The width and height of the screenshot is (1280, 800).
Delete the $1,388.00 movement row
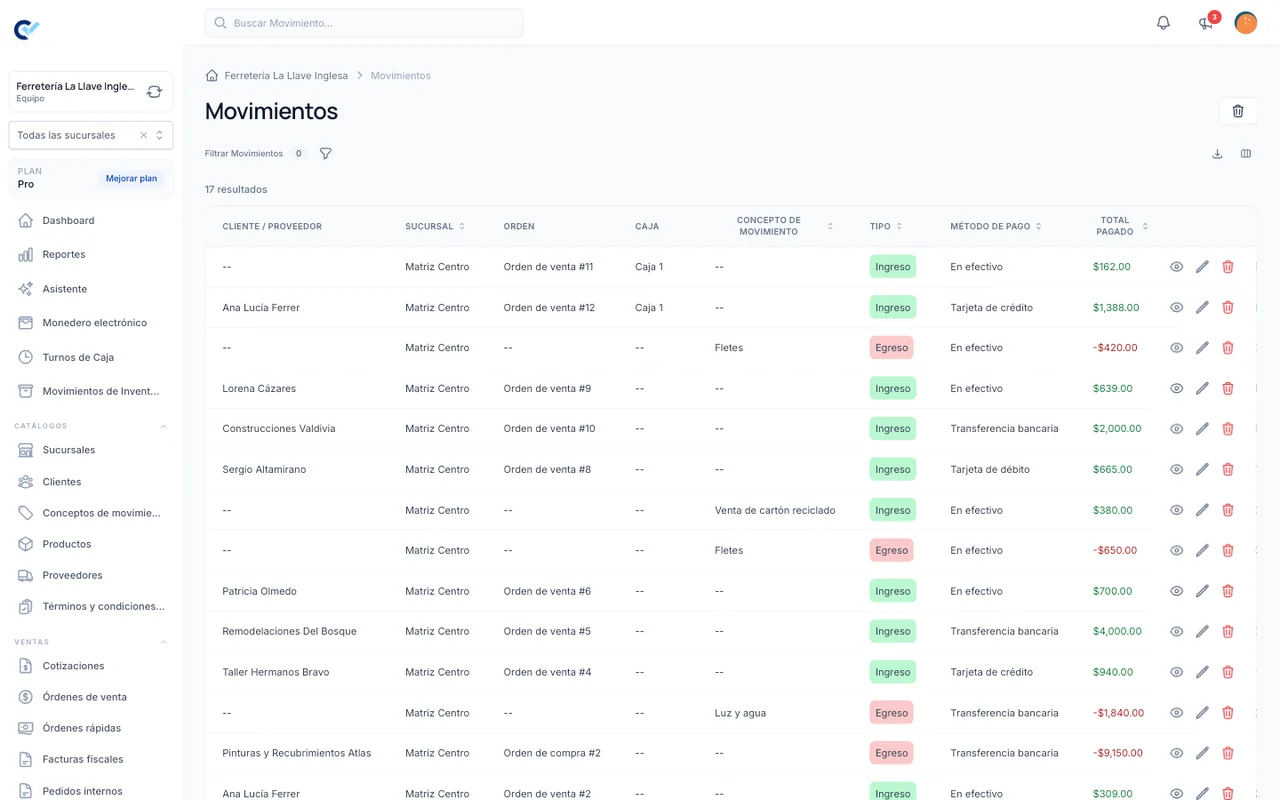point(1228,308)
